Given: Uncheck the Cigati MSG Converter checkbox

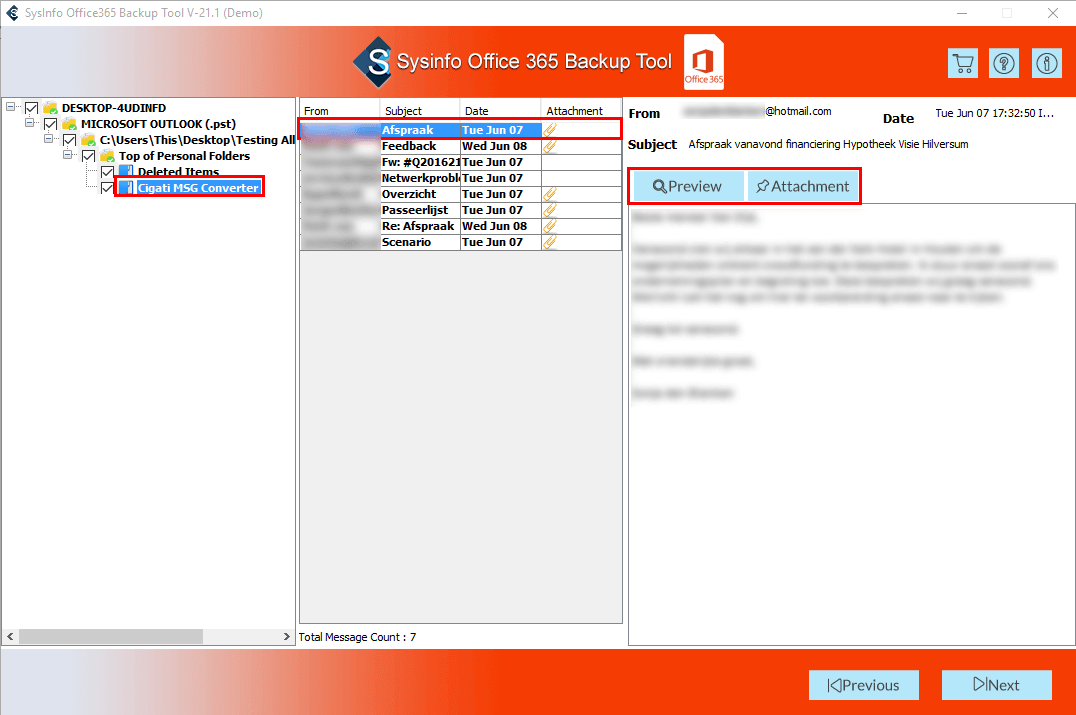Looking at the screenshot, I should tap(108, 188).
